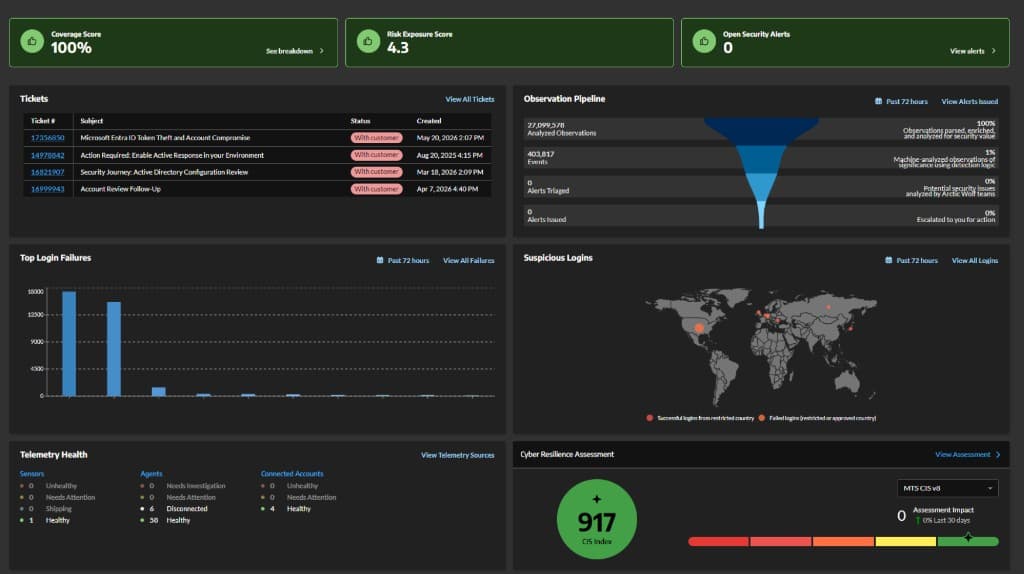Click the Analyzed Observations funnel row
This screenshot has height=574, width=1024.
point(761,129)
